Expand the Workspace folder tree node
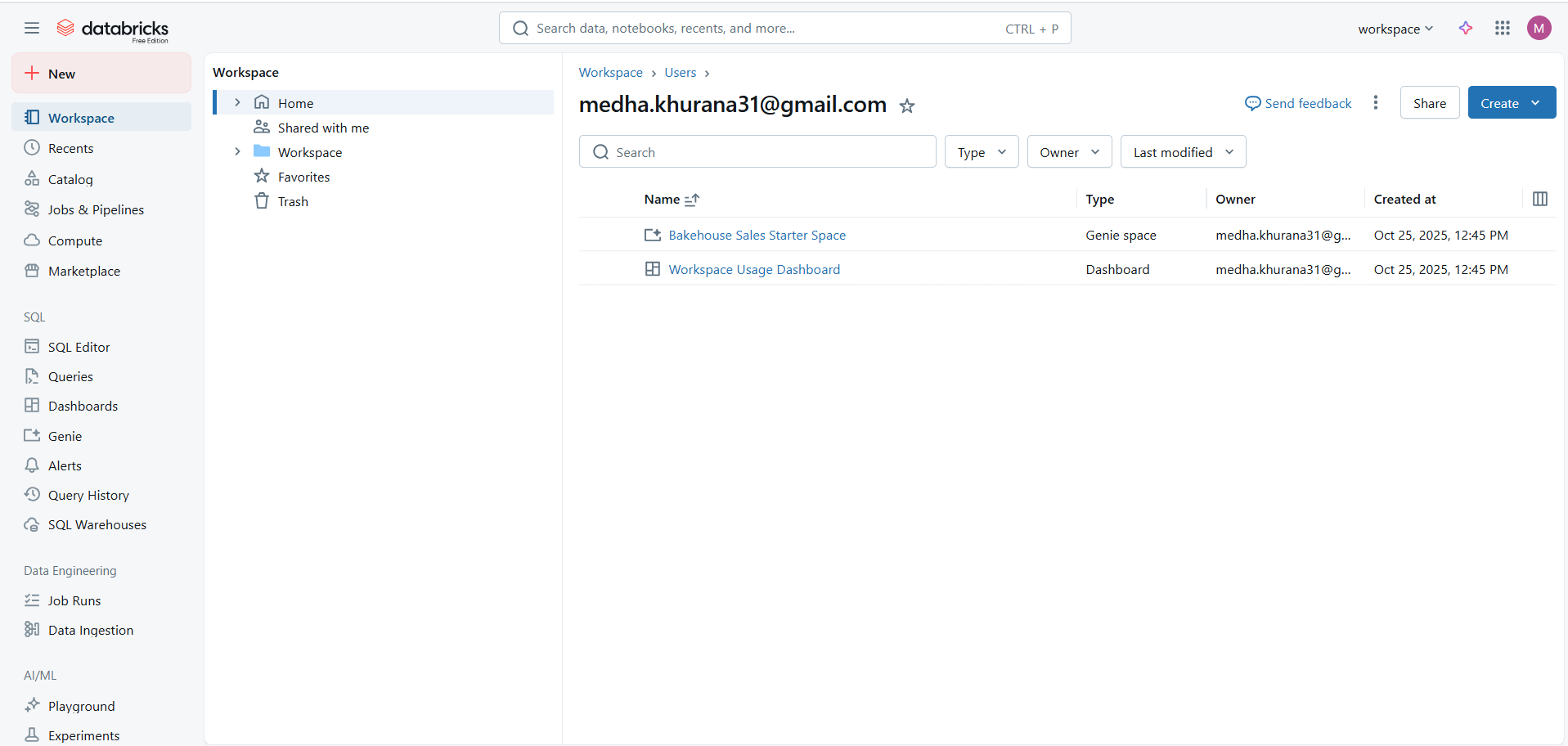Viewport: 1568px width, 746px height. pyautogui.click(x=237, y=152)
